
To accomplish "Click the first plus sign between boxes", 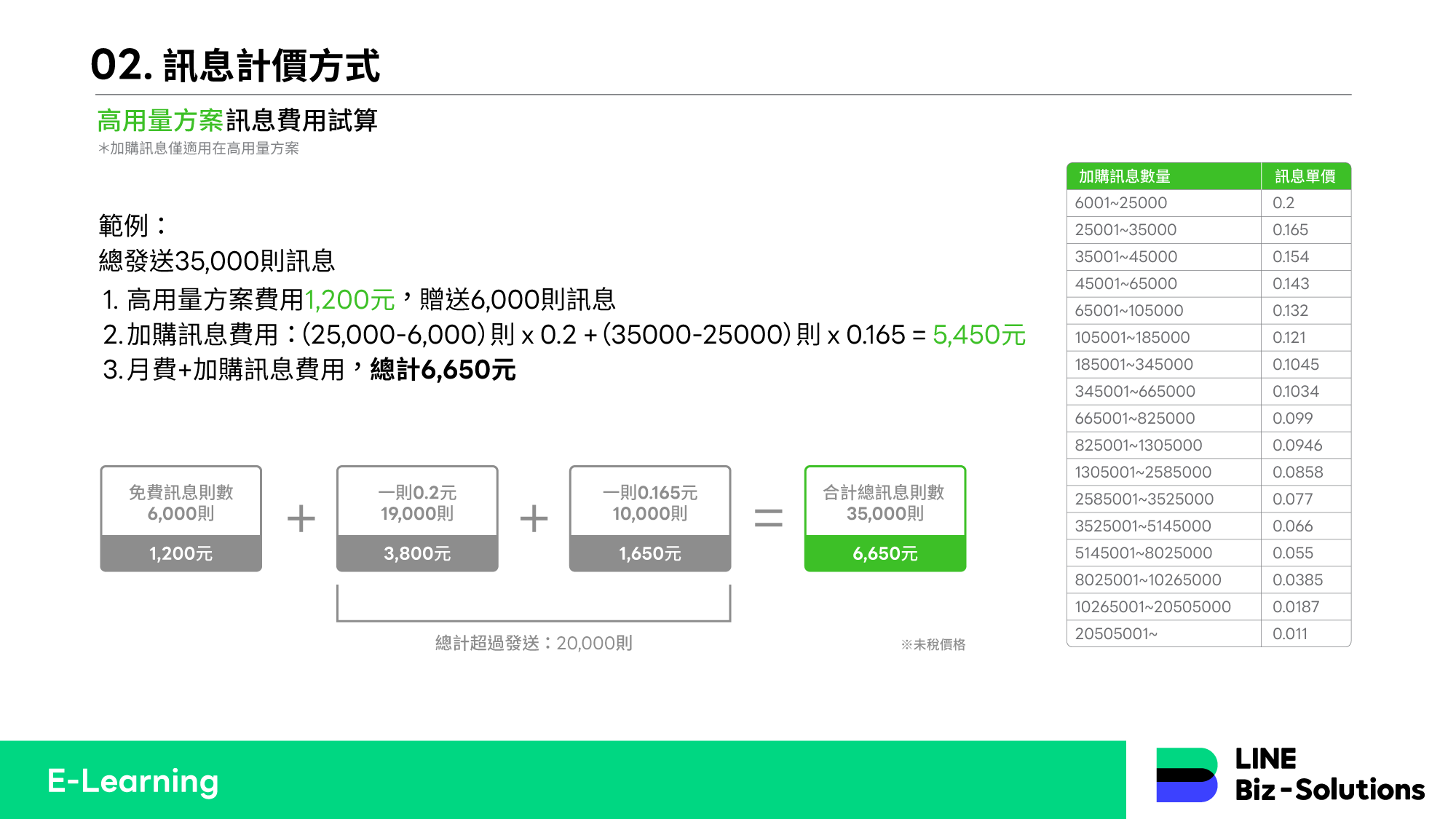I will coord(301,519).
